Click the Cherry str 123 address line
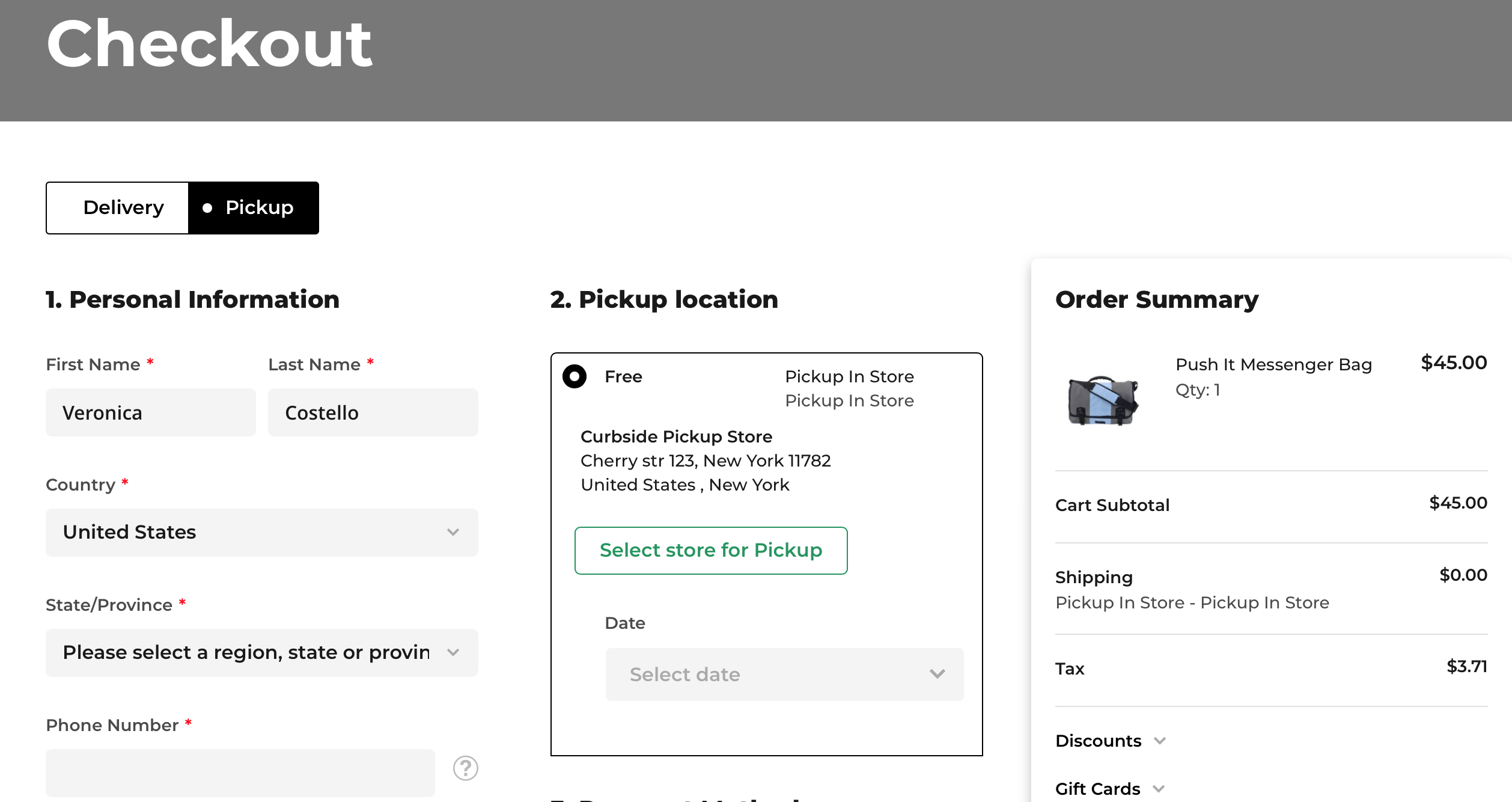The width and height of the screenshot is (1512, 802). (x=706, y=461)
